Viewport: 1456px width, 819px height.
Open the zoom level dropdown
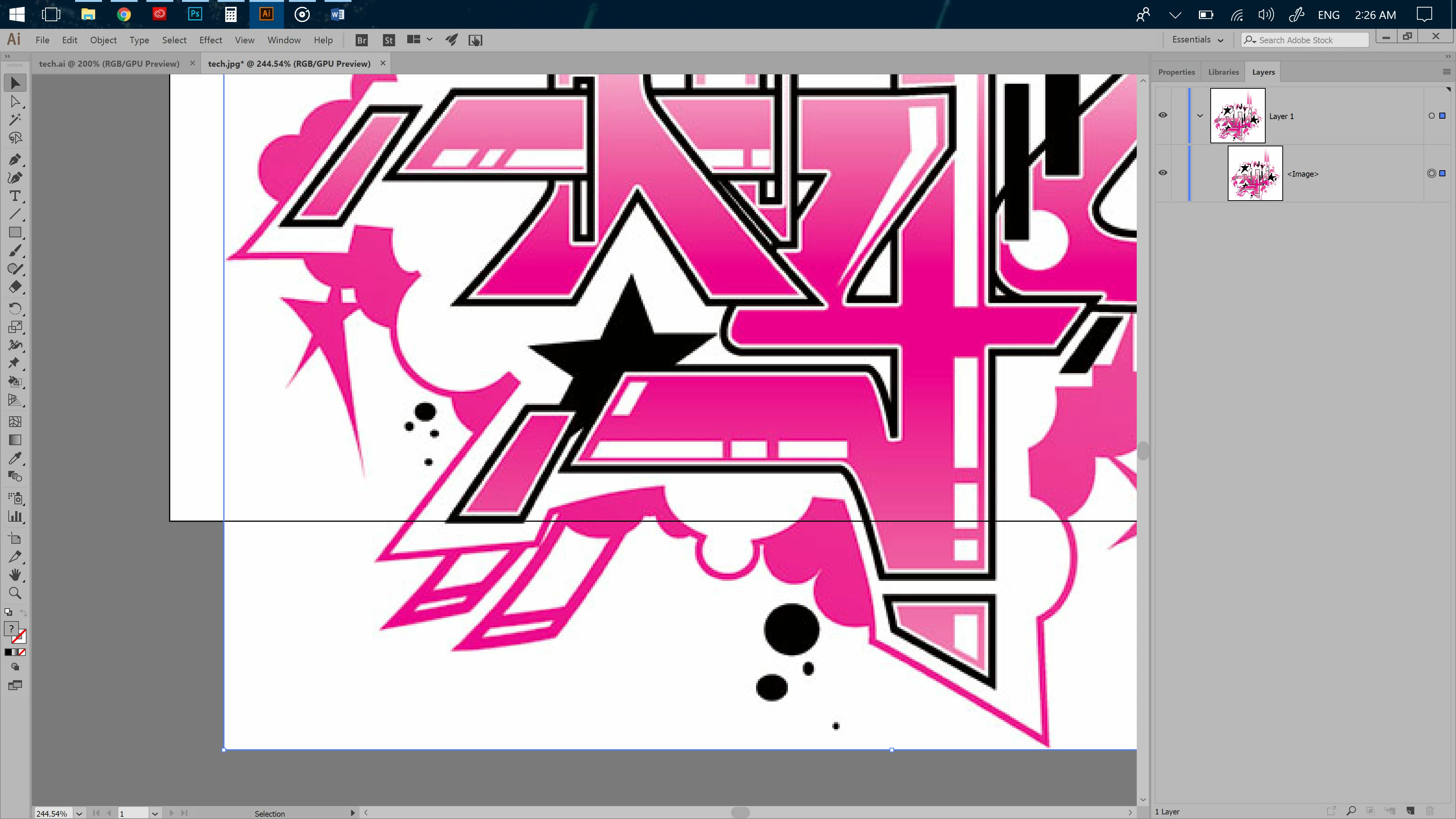(x=79, y=813)
